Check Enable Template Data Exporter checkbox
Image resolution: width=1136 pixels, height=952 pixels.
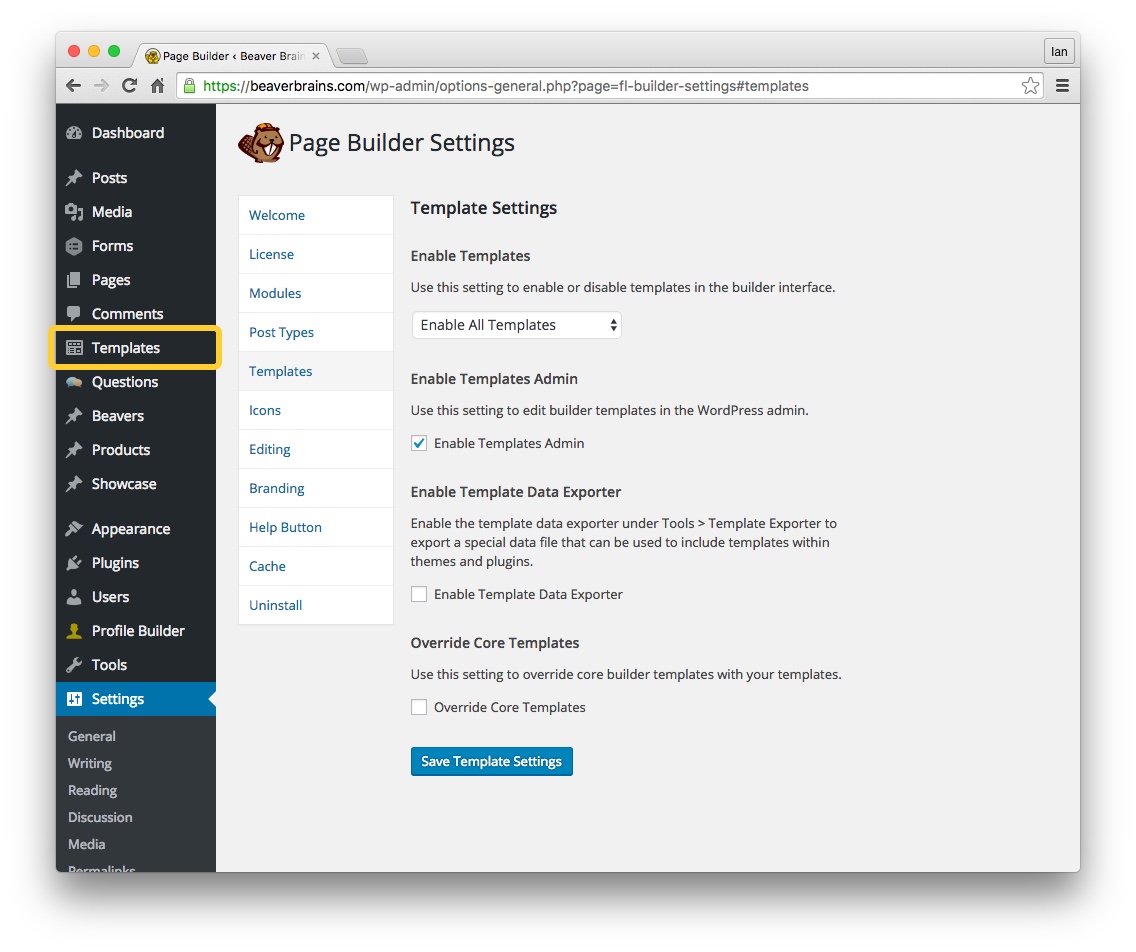419,594
